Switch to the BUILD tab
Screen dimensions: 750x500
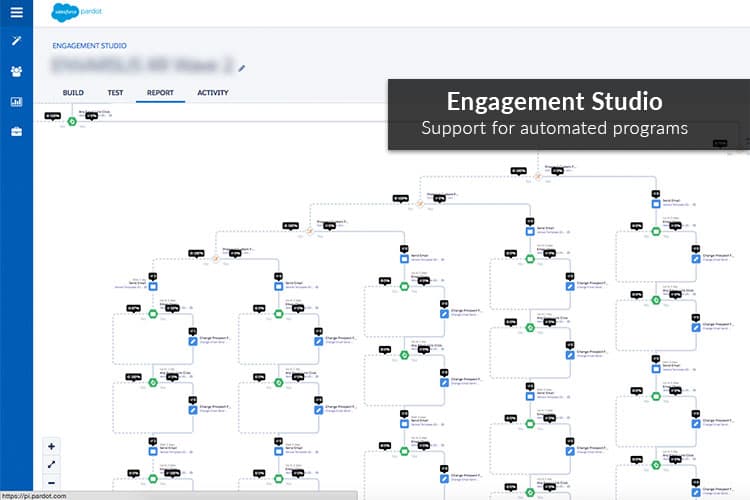coord(73,93)
